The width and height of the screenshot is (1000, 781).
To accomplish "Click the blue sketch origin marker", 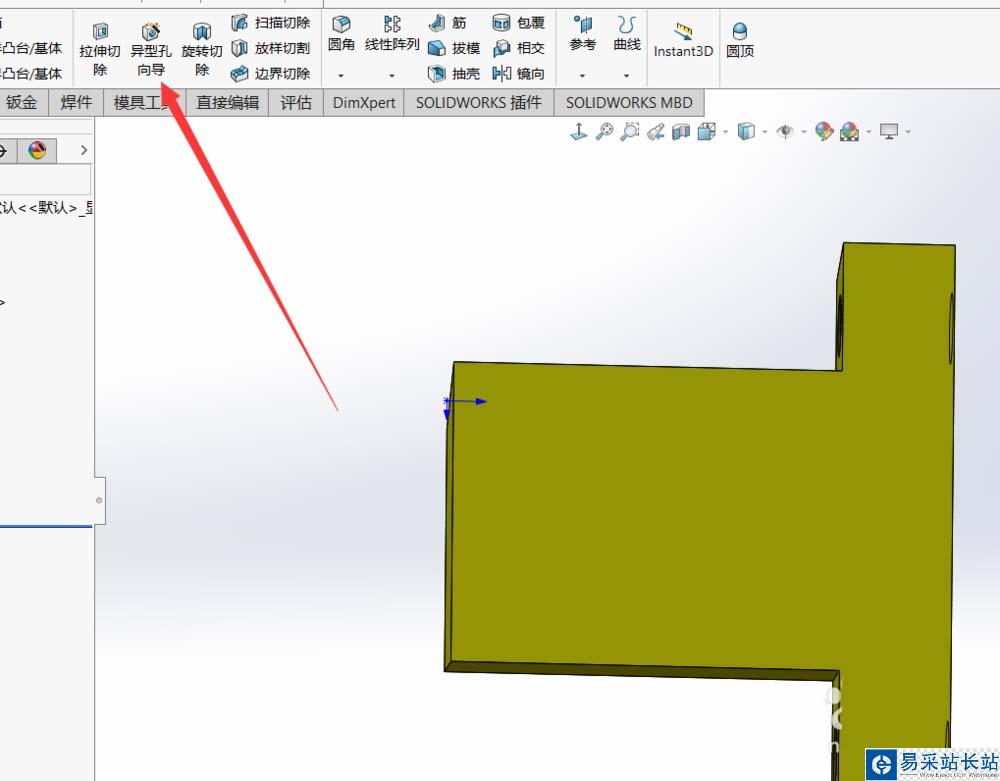I will tap(446, 401).
